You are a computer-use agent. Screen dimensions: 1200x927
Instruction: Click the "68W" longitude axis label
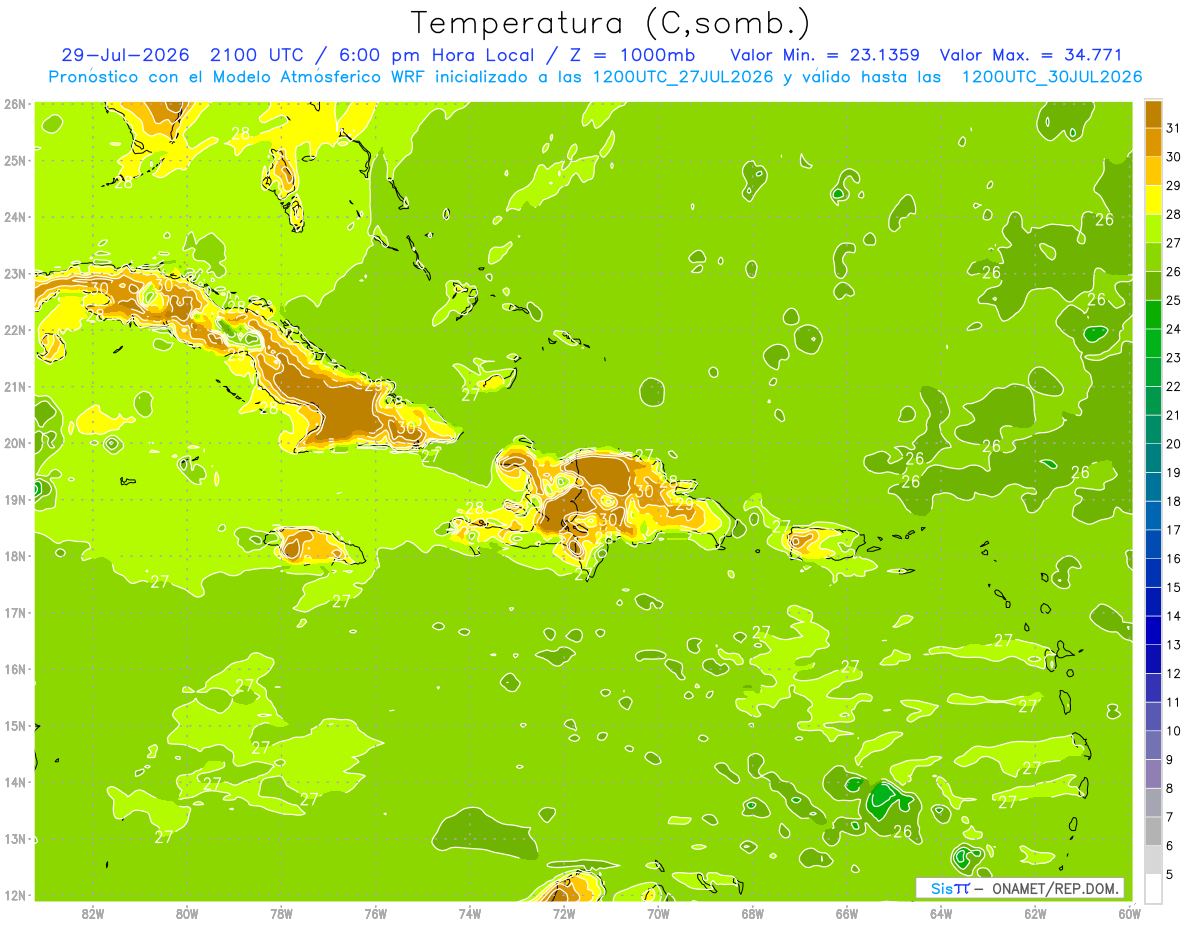(x=752, y=913)
